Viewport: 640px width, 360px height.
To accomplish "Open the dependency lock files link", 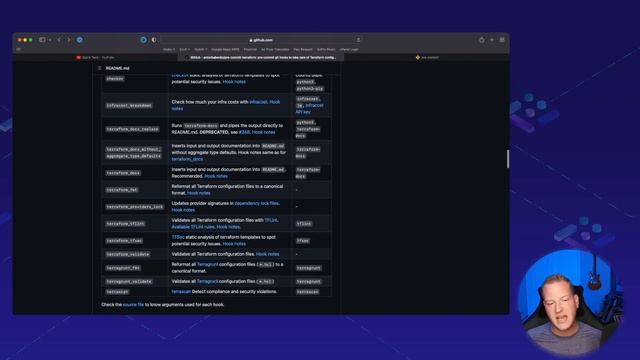I will pos(257,203).
